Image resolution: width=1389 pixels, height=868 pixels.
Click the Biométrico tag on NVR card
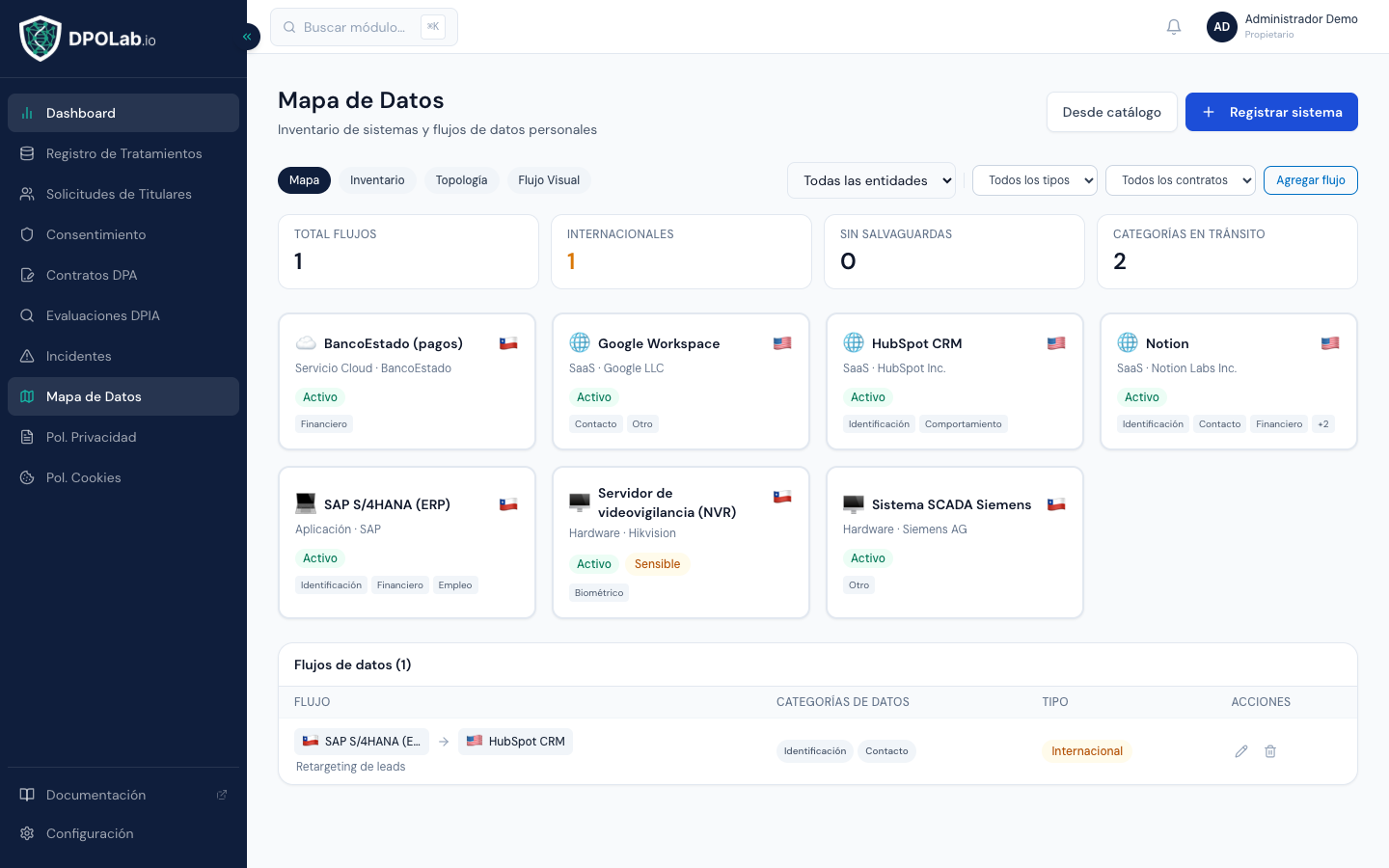click(x=599, y=593)
